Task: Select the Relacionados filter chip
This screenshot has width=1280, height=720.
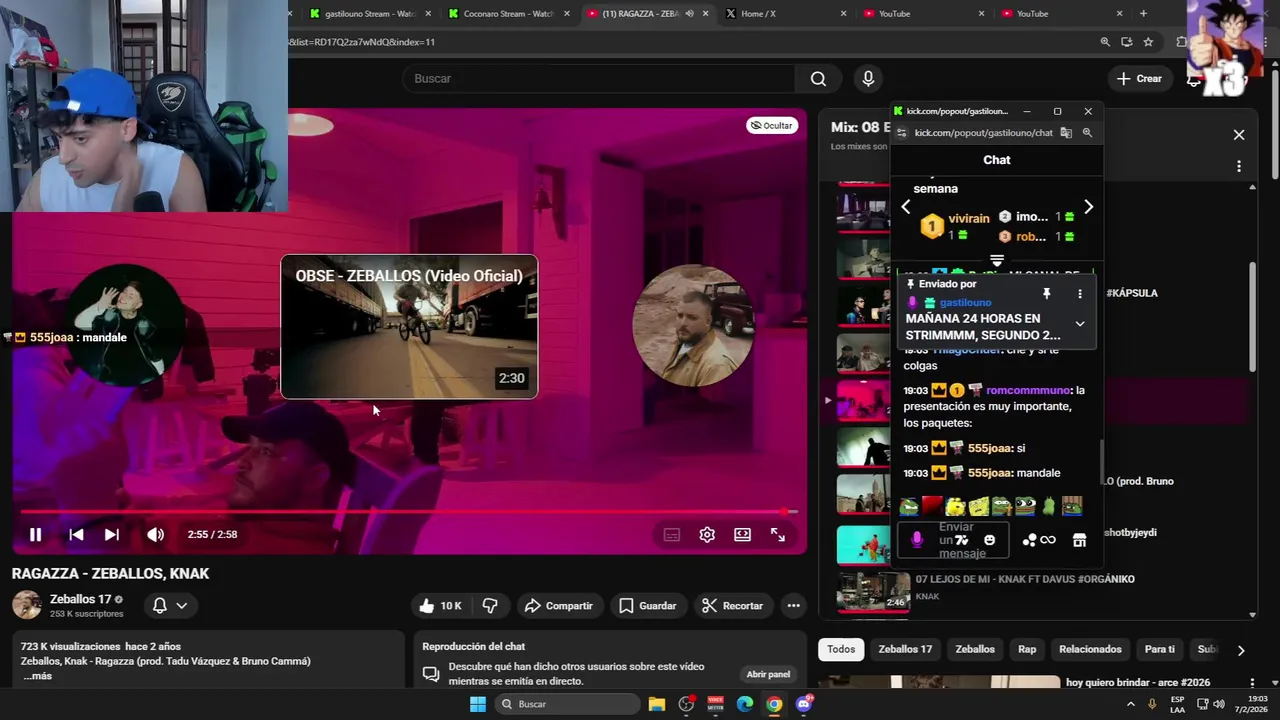Action: point(1090,650)
